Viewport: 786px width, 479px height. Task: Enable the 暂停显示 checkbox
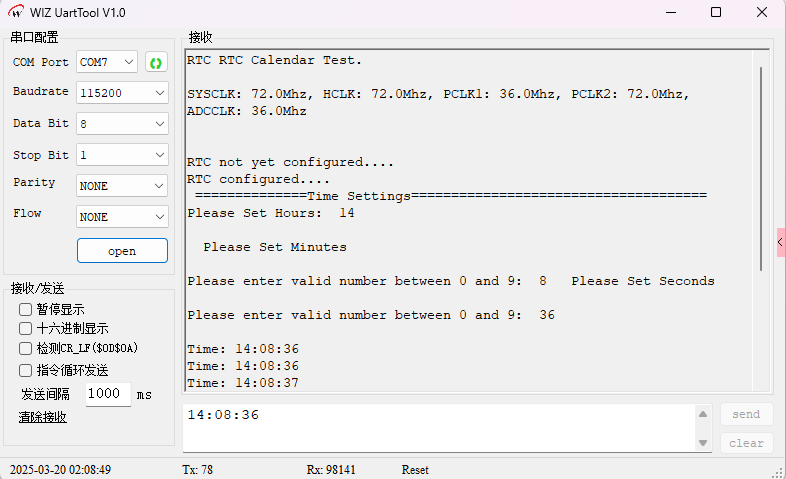point(26,310)
